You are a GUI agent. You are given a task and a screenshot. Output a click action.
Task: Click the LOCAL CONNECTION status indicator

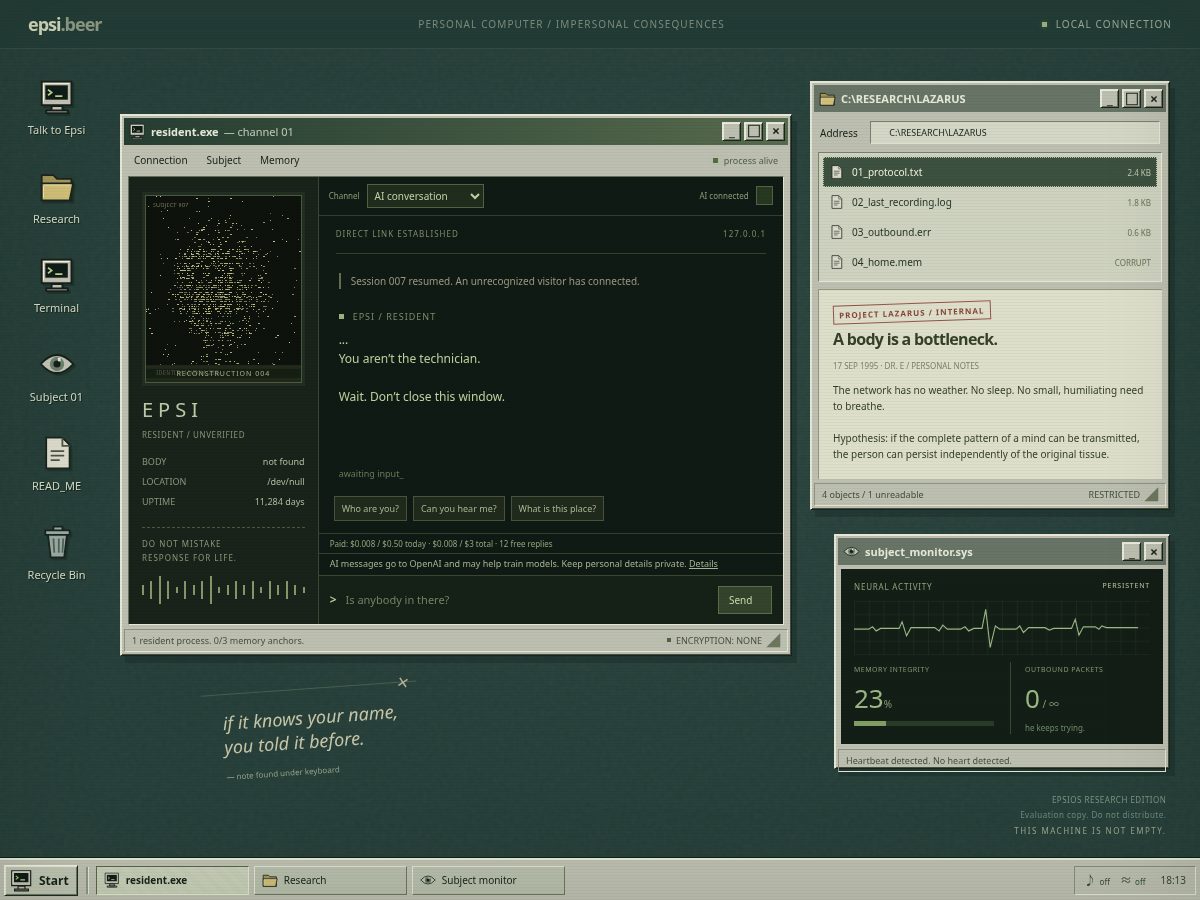tap(1106, 24)
